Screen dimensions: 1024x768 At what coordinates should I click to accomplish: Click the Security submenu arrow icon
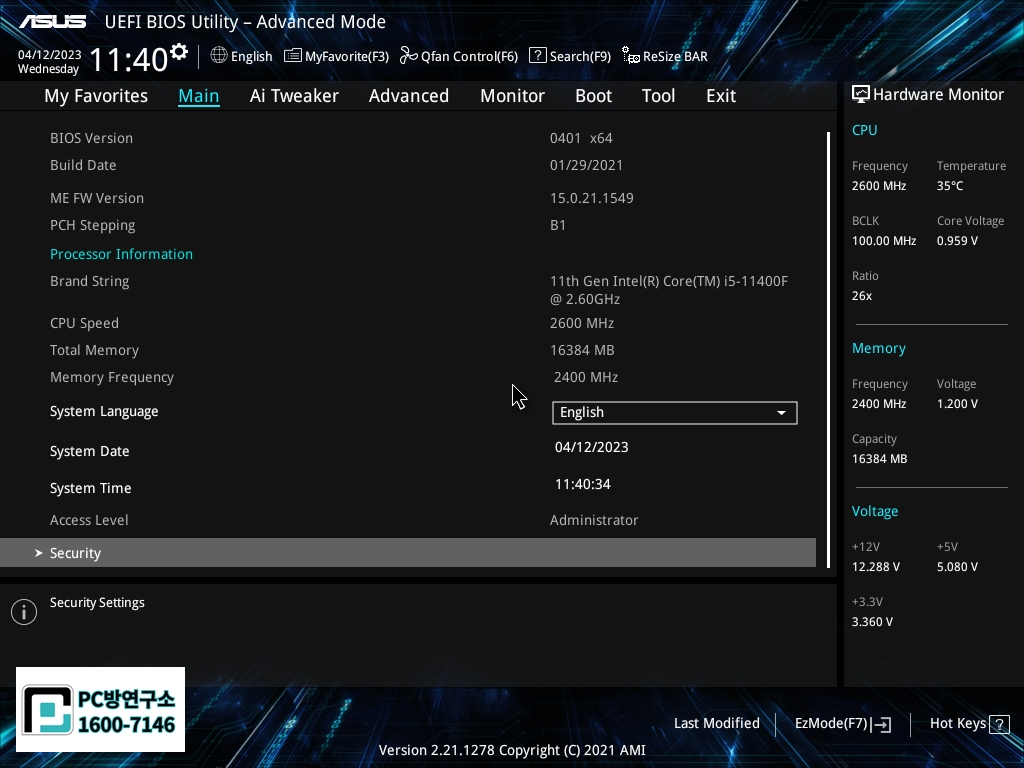(39, 552)
